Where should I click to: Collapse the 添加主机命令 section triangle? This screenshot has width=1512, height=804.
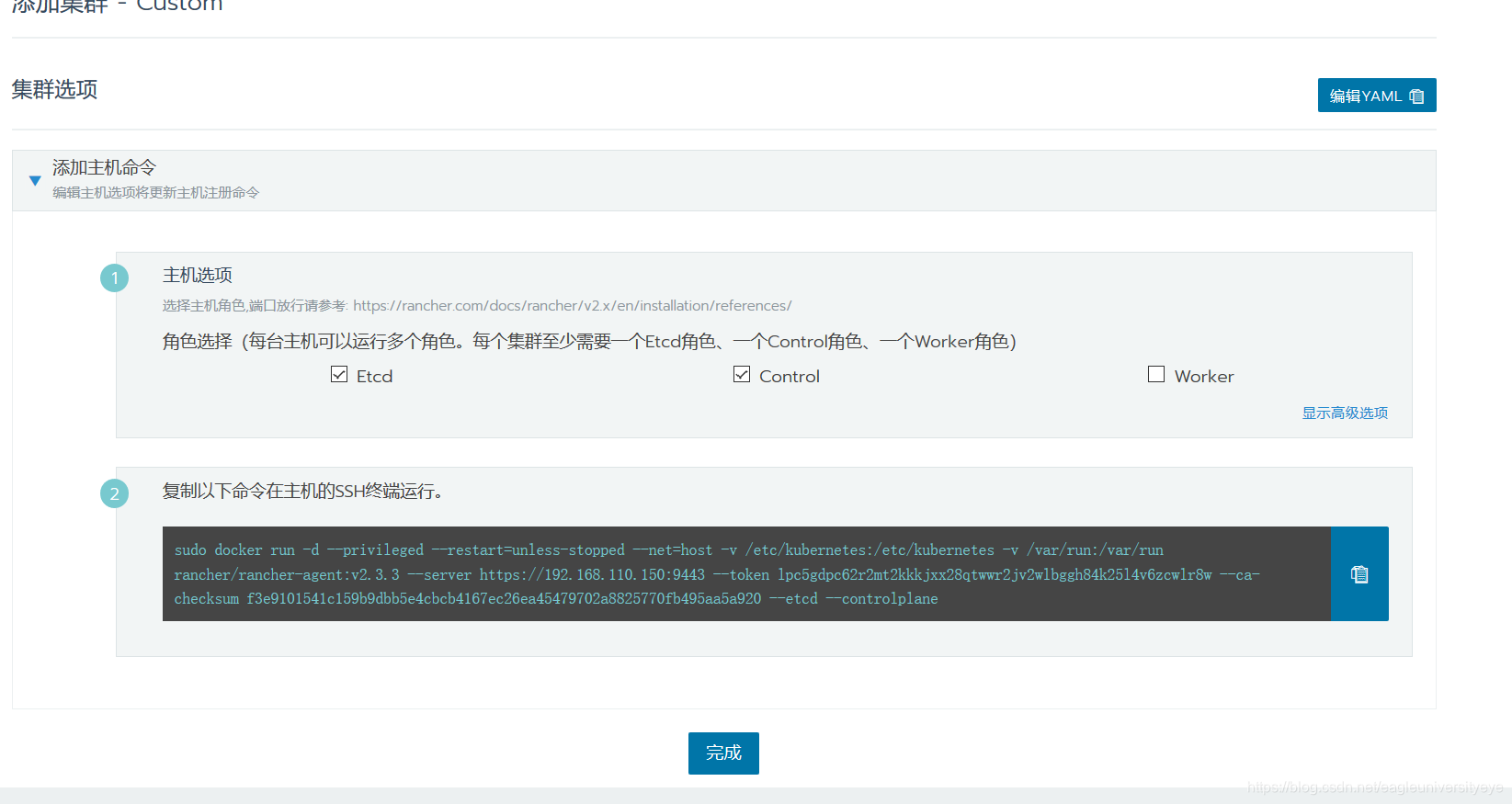[35, 180]
